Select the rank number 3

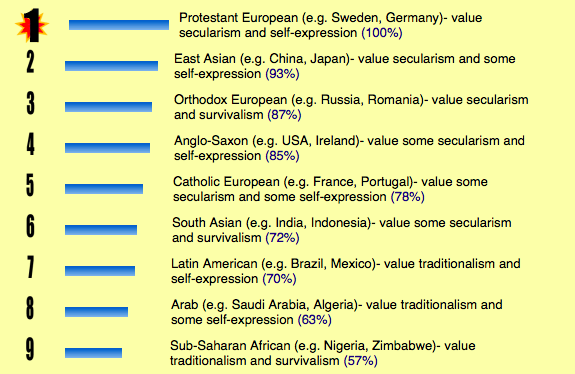pyautogui.click(x=30, y=103)
